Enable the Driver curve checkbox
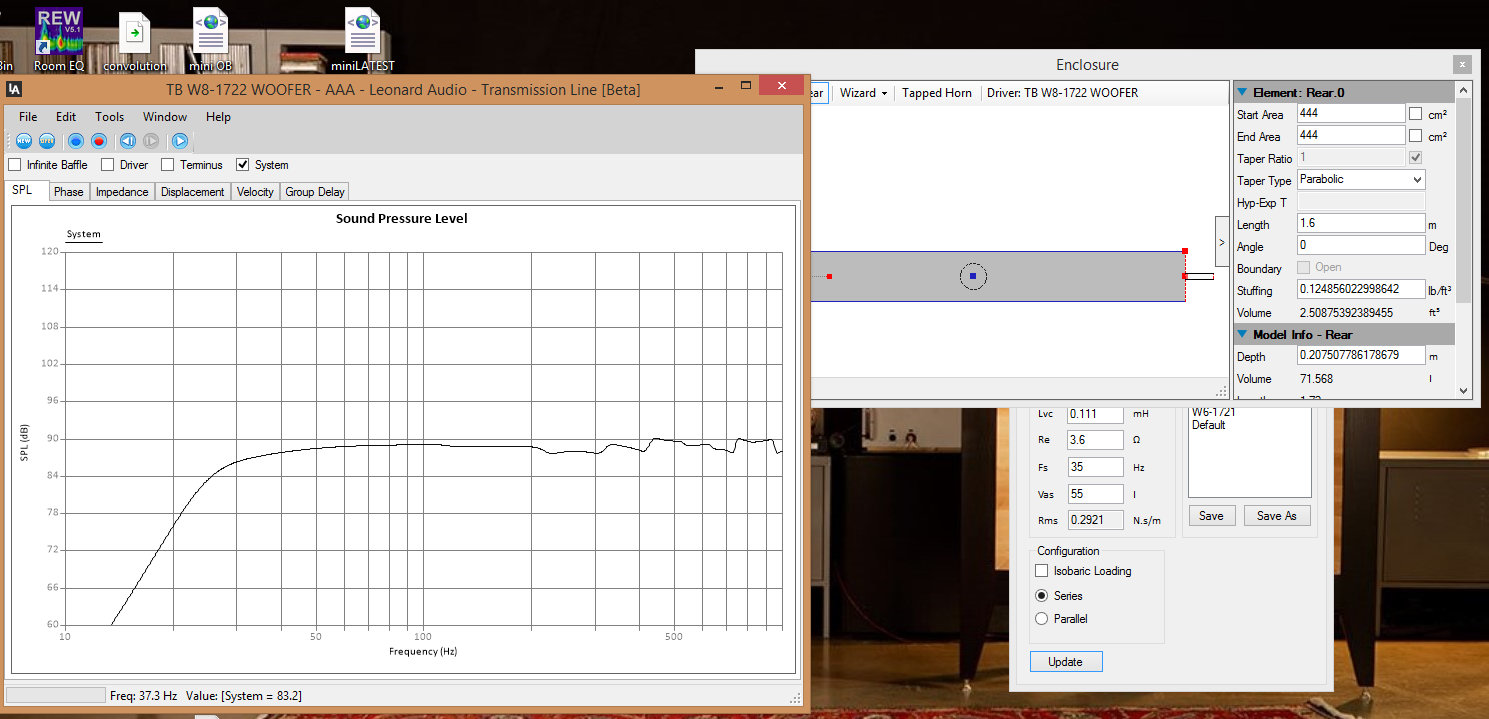1489x719 pixels. tap(108, 165)
